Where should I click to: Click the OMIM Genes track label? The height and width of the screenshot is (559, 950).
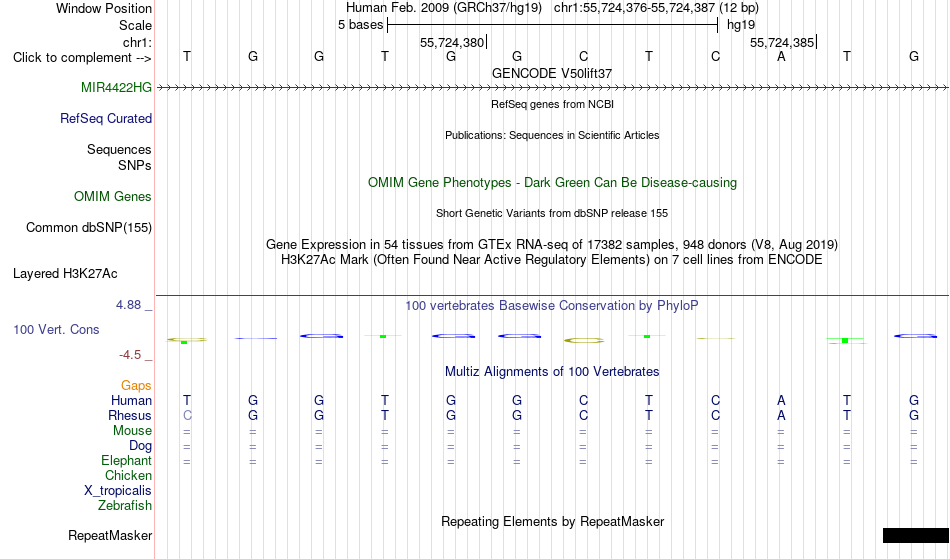pyautogui.click(x=113, y=196)
